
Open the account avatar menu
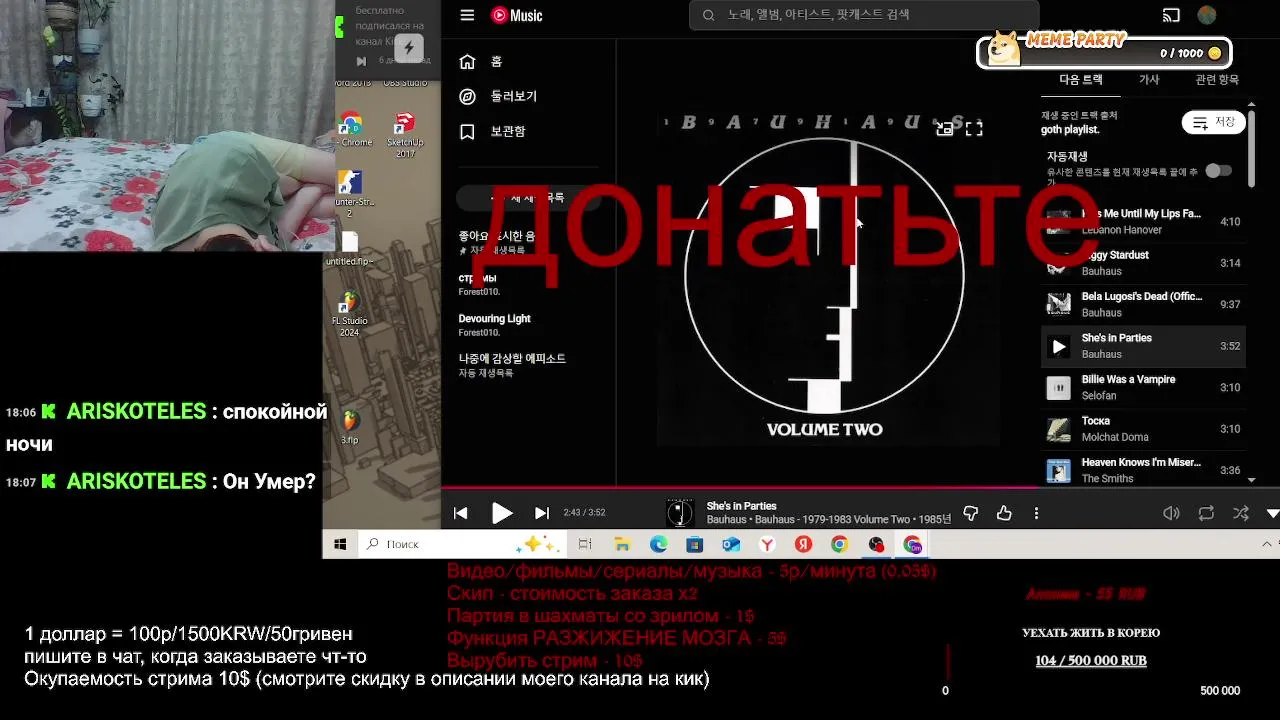[x=1207, y=15]
